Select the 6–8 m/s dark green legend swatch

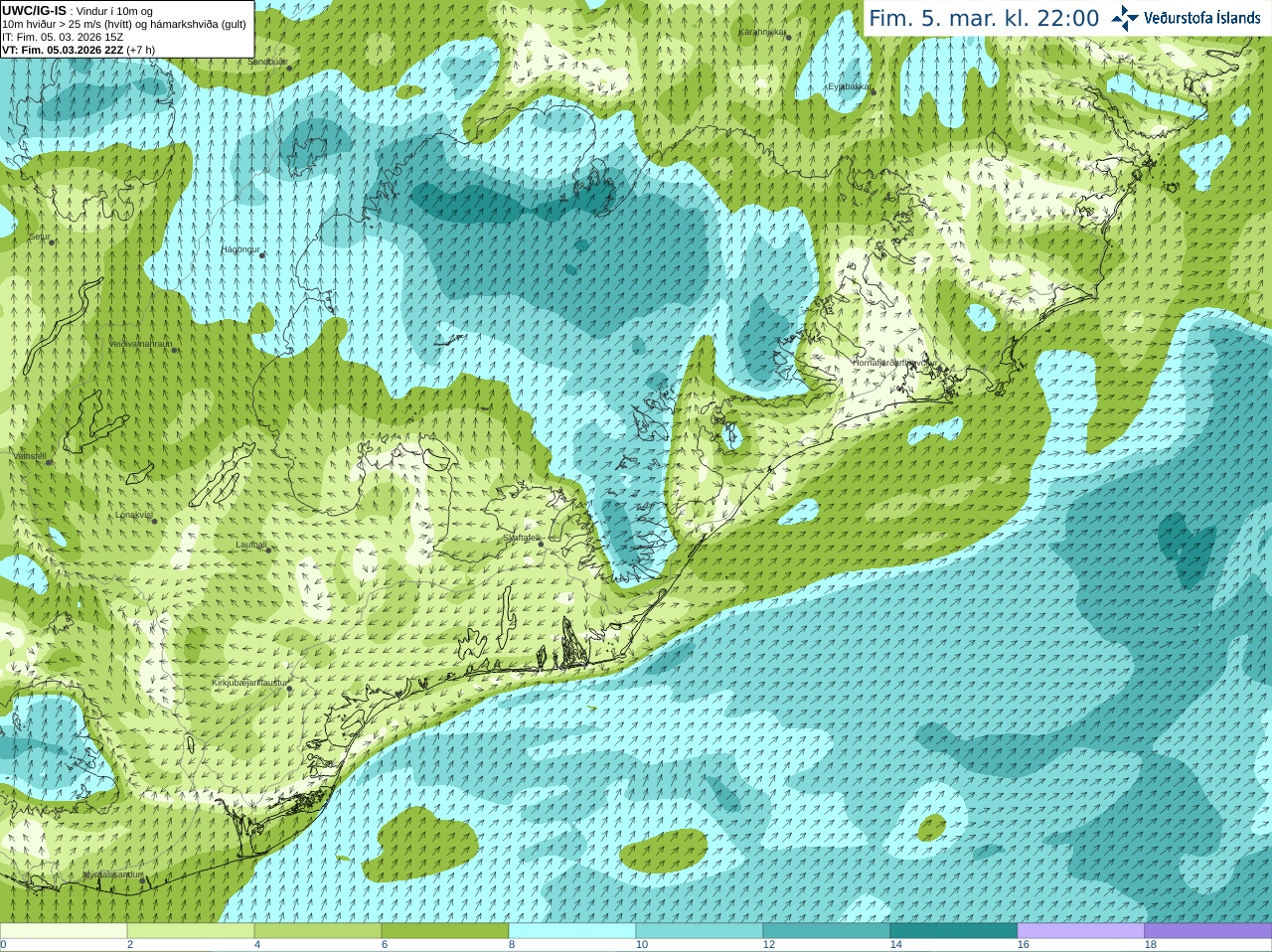(x=445, y=931)
